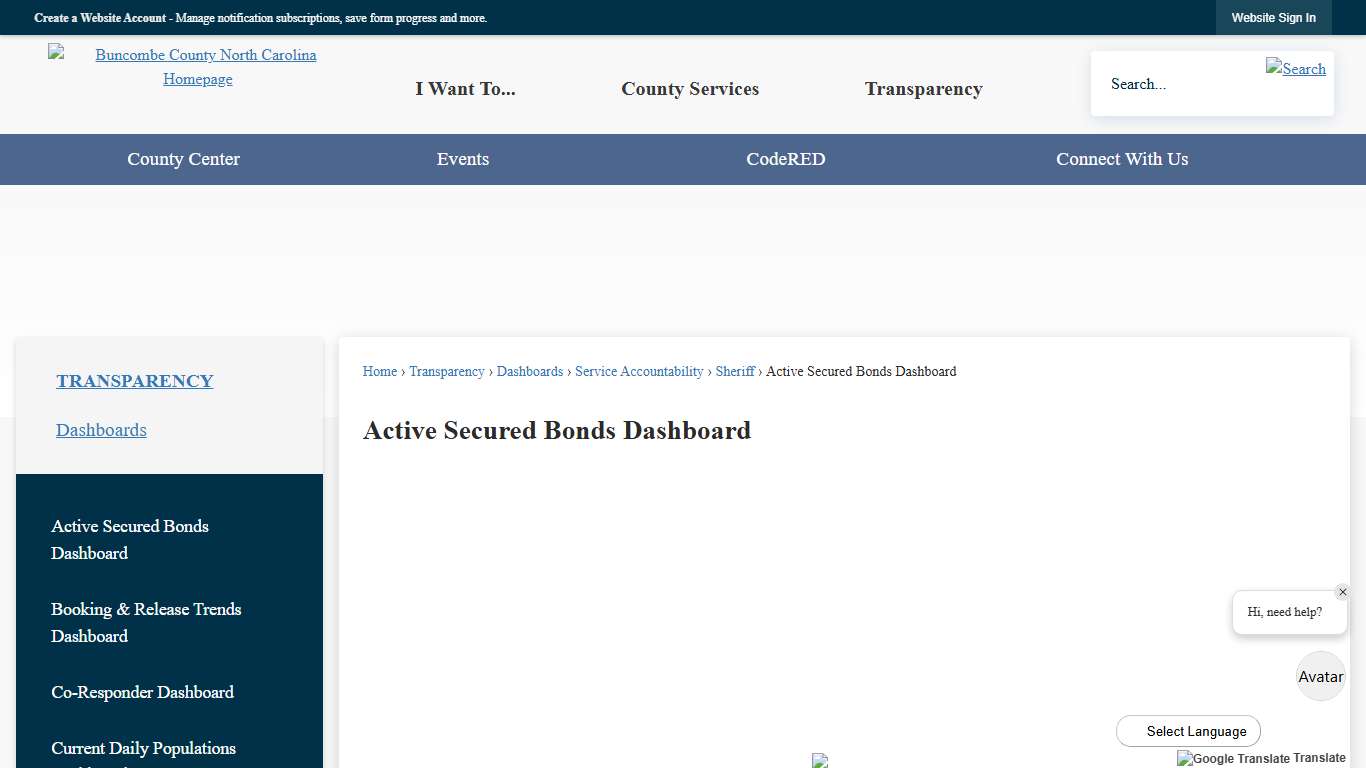Viewport: 1366px width, 768px height.
Task: Click the Avatar chat assistant icon
Action: [x=1320, y=676]
